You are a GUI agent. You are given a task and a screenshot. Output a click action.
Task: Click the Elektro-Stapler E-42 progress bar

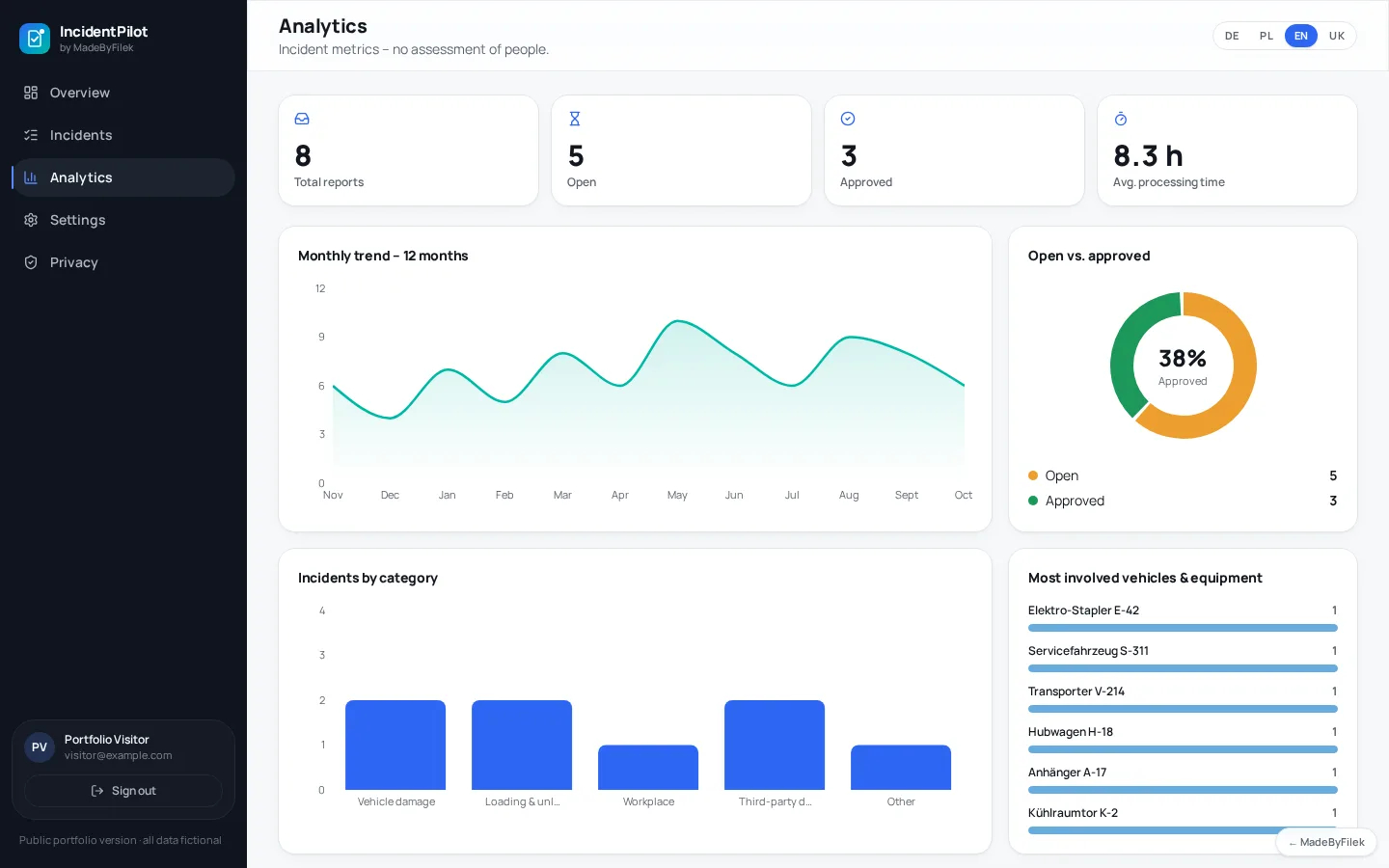coord(1183,628)
